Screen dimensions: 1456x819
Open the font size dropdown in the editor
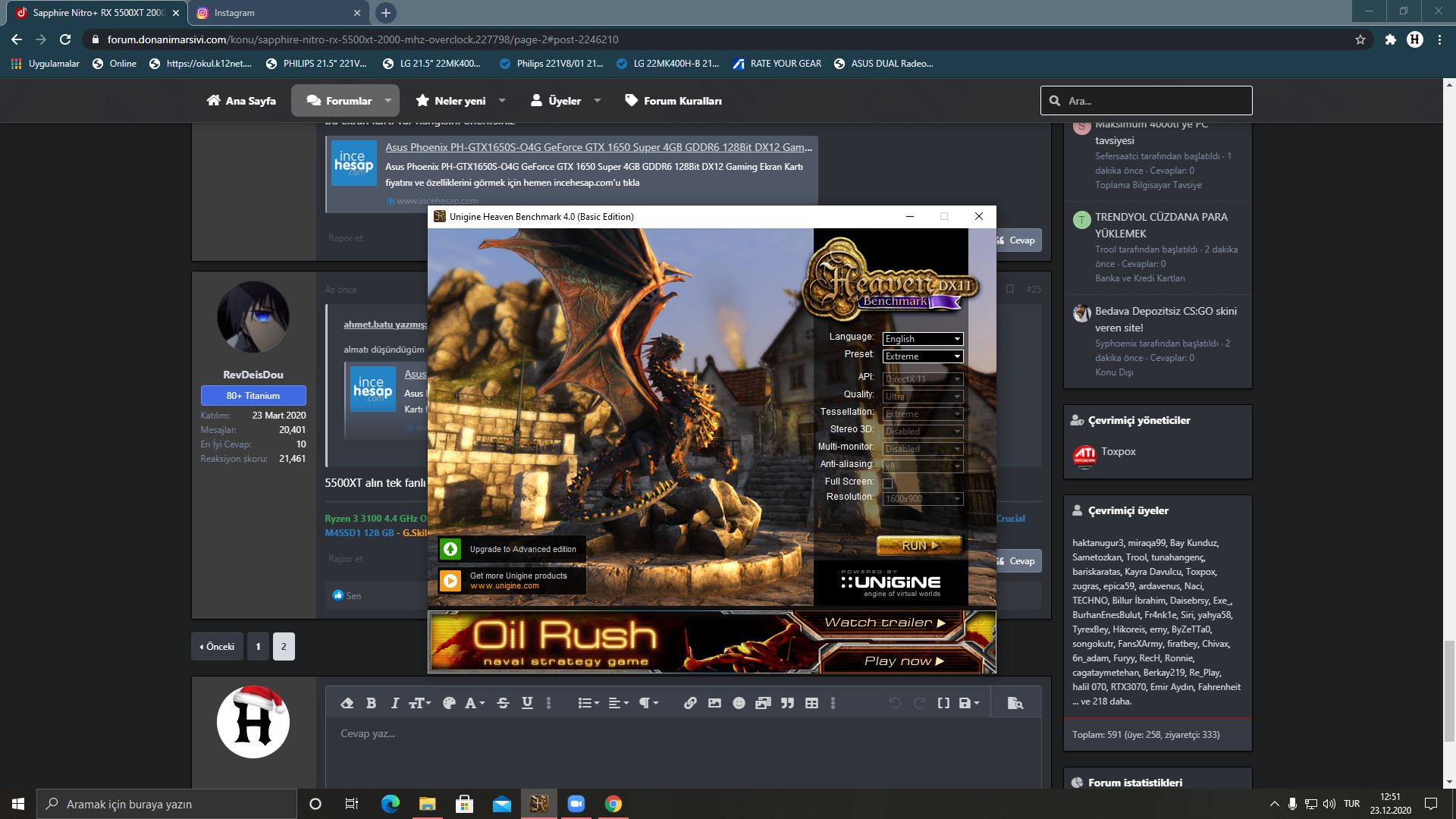pyautogui.click(x=419, y=703)
